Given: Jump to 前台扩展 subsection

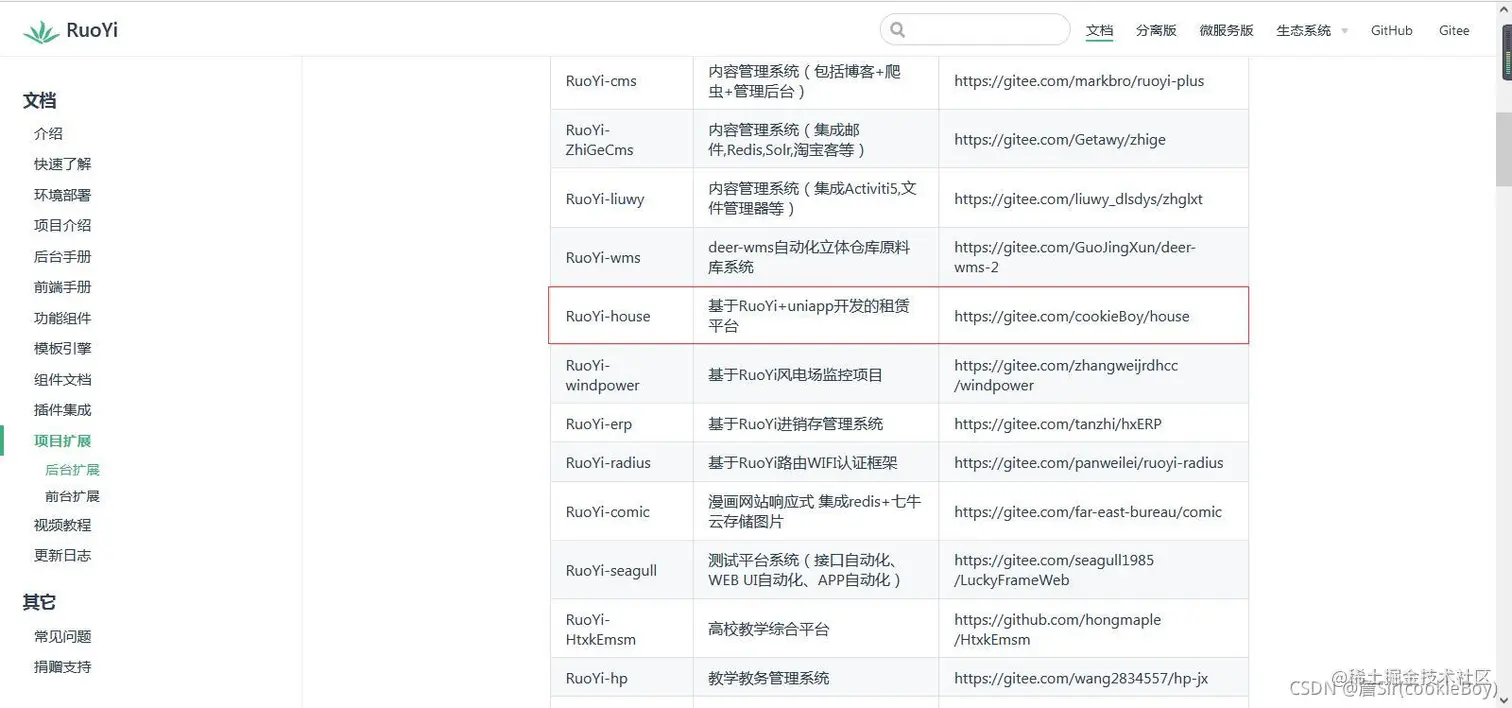Looking at the screenshot, I should (72, 496).
